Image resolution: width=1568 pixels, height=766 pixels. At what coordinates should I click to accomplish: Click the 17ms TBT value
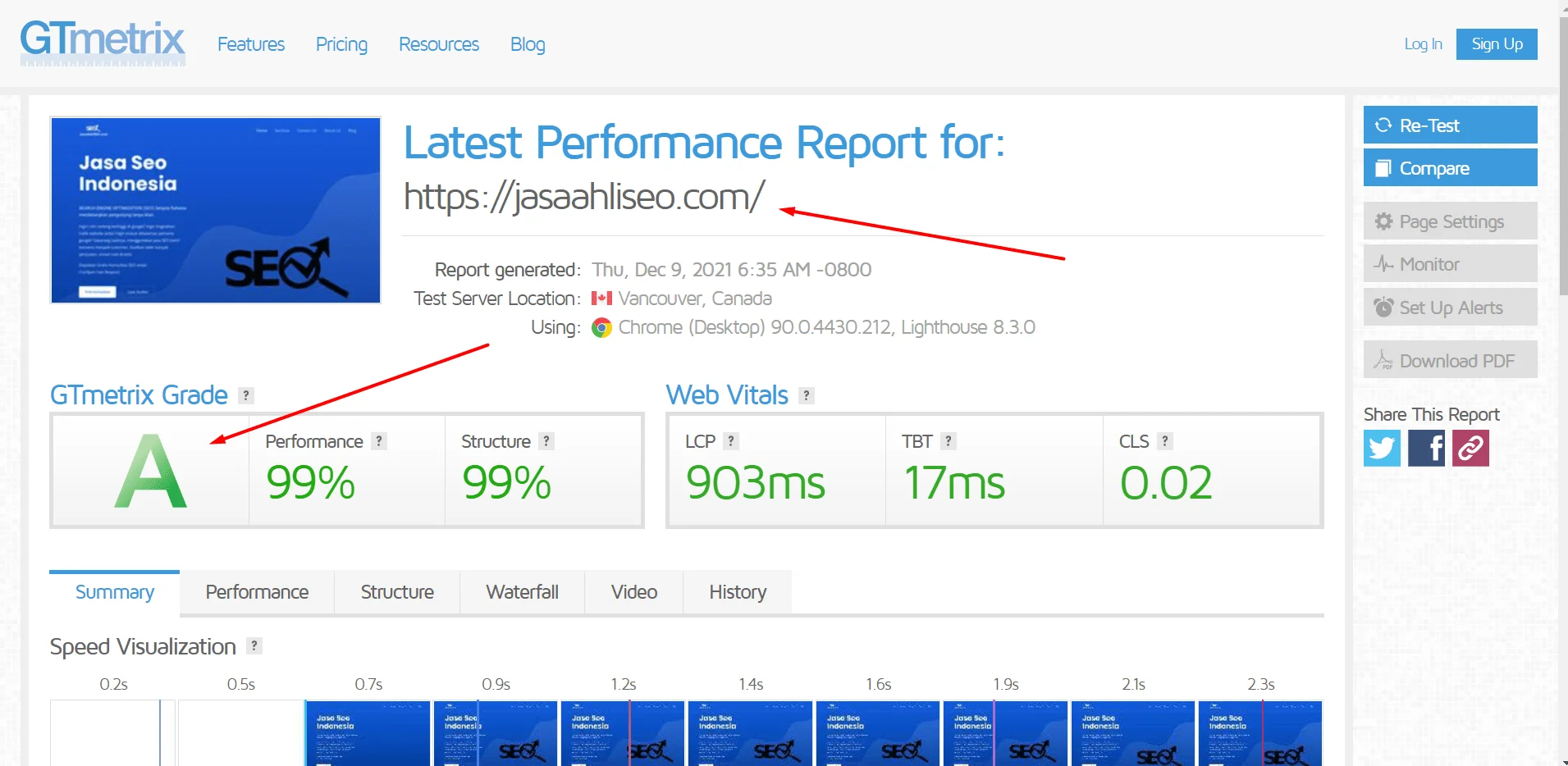point(954,482)
